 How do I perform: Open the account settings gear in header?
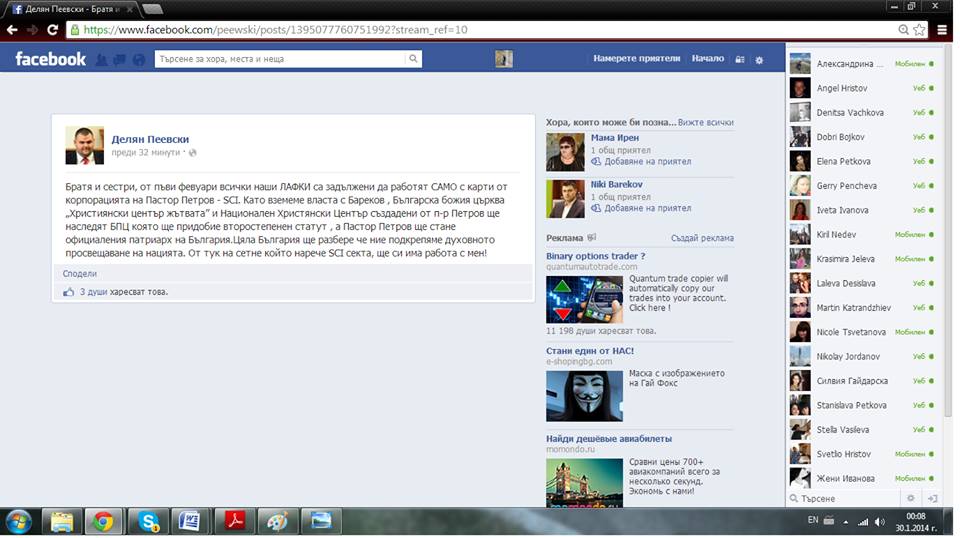[x=759, y=60]
